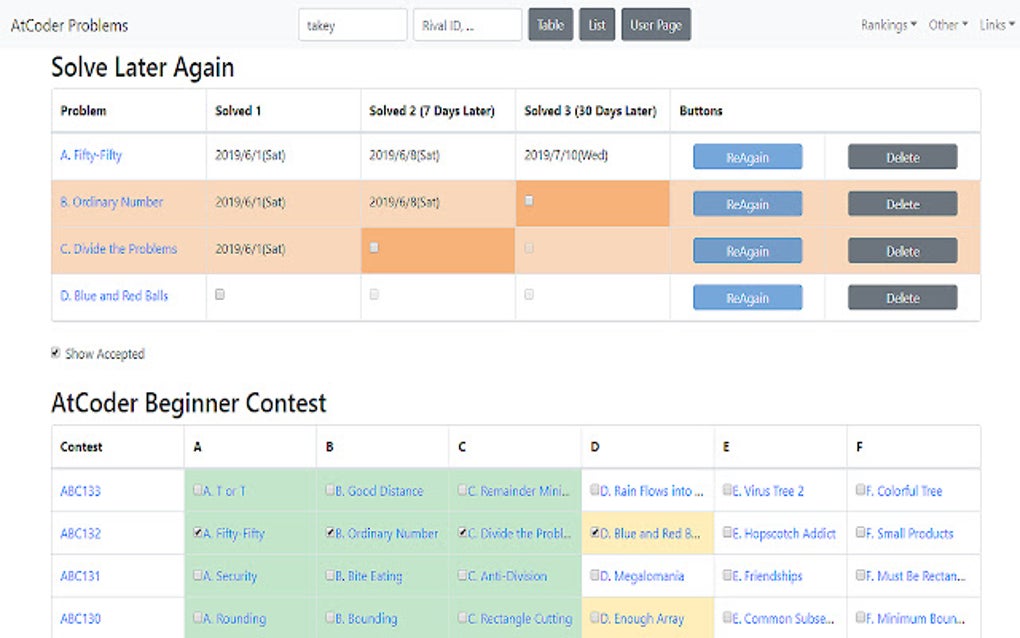This screenshot has height=638, width=1020.
Task: Go to AtCoder Problems home
Action: pyautogui.click(x=70, y=25)
